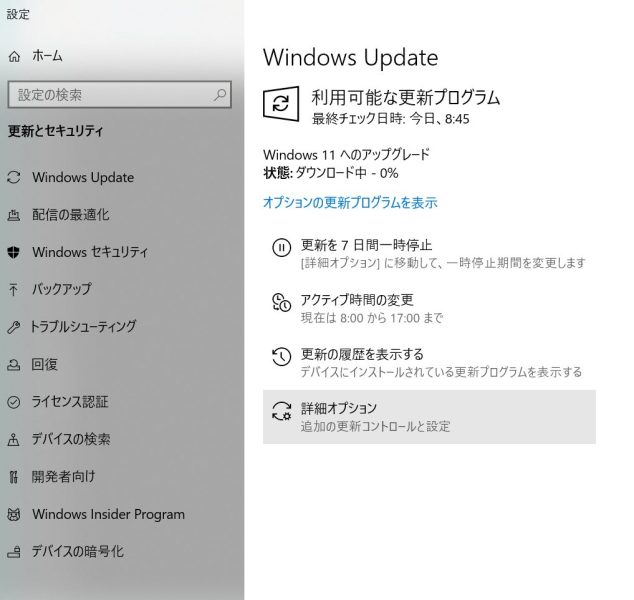Screen dimensions: 634x600
Task: Click the search magnifier icon
Action: pyautogui.click(x=220, y=95)
